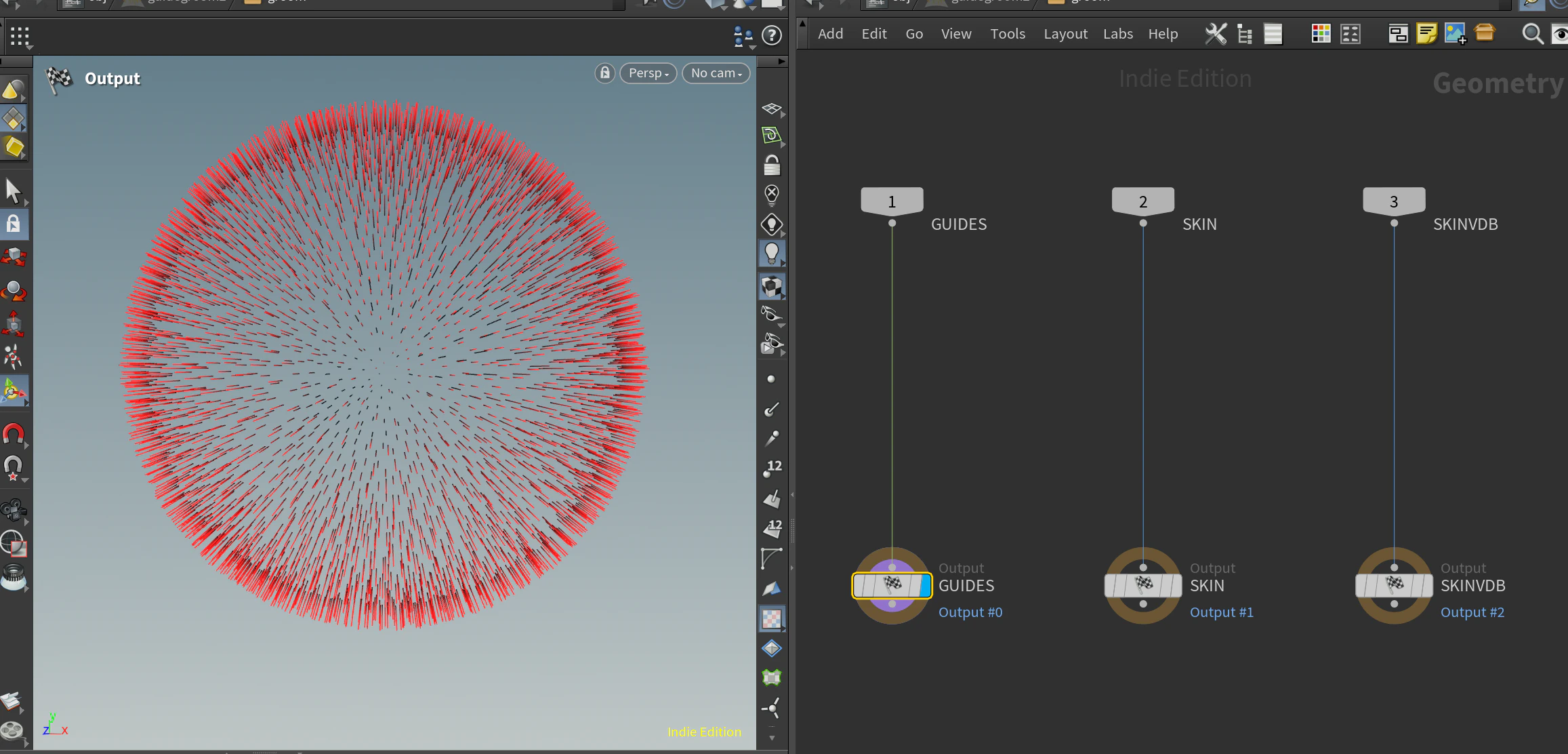Screen dimensions: 1568x754
Task: Open the node color palette grid
Action: [1321, 34]
